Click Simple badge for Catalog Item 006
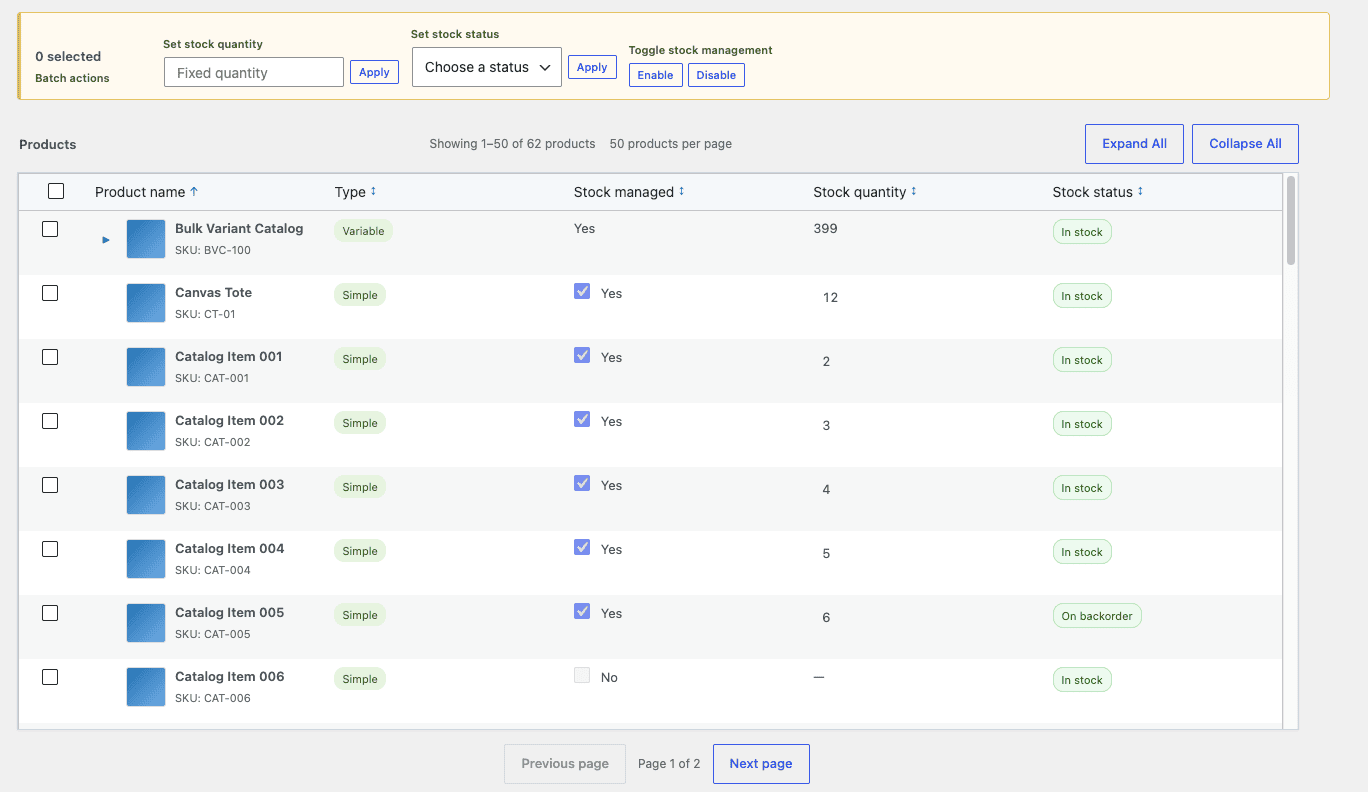Screen dimensions: 1368x792 point(360,679)
